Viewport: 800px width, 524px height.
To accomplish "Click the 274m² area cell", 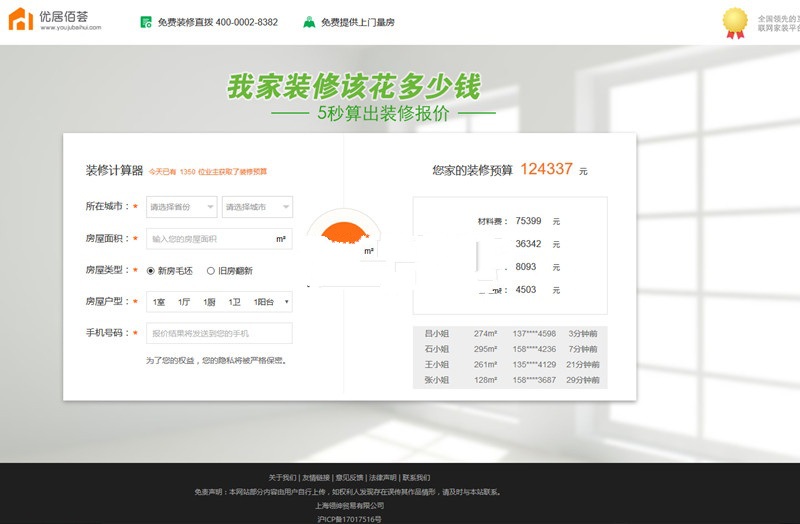I will 485,334.
